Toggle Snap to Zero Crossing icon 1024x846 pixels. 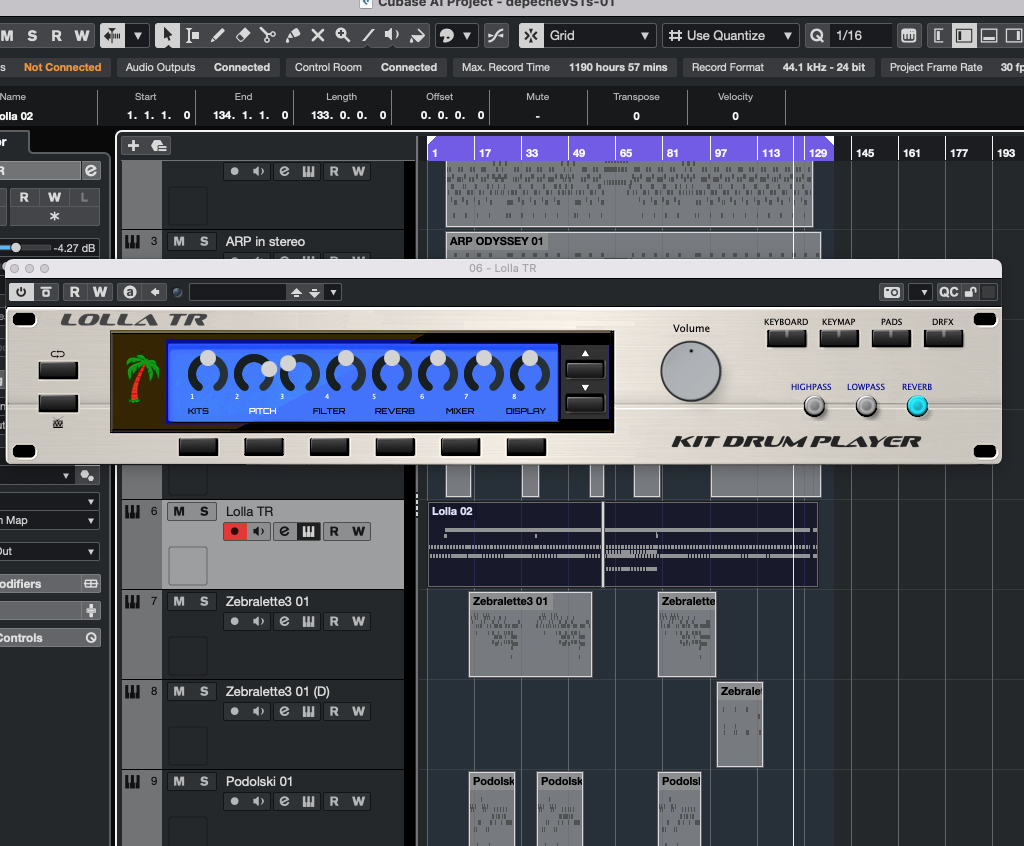click(496, 35)
